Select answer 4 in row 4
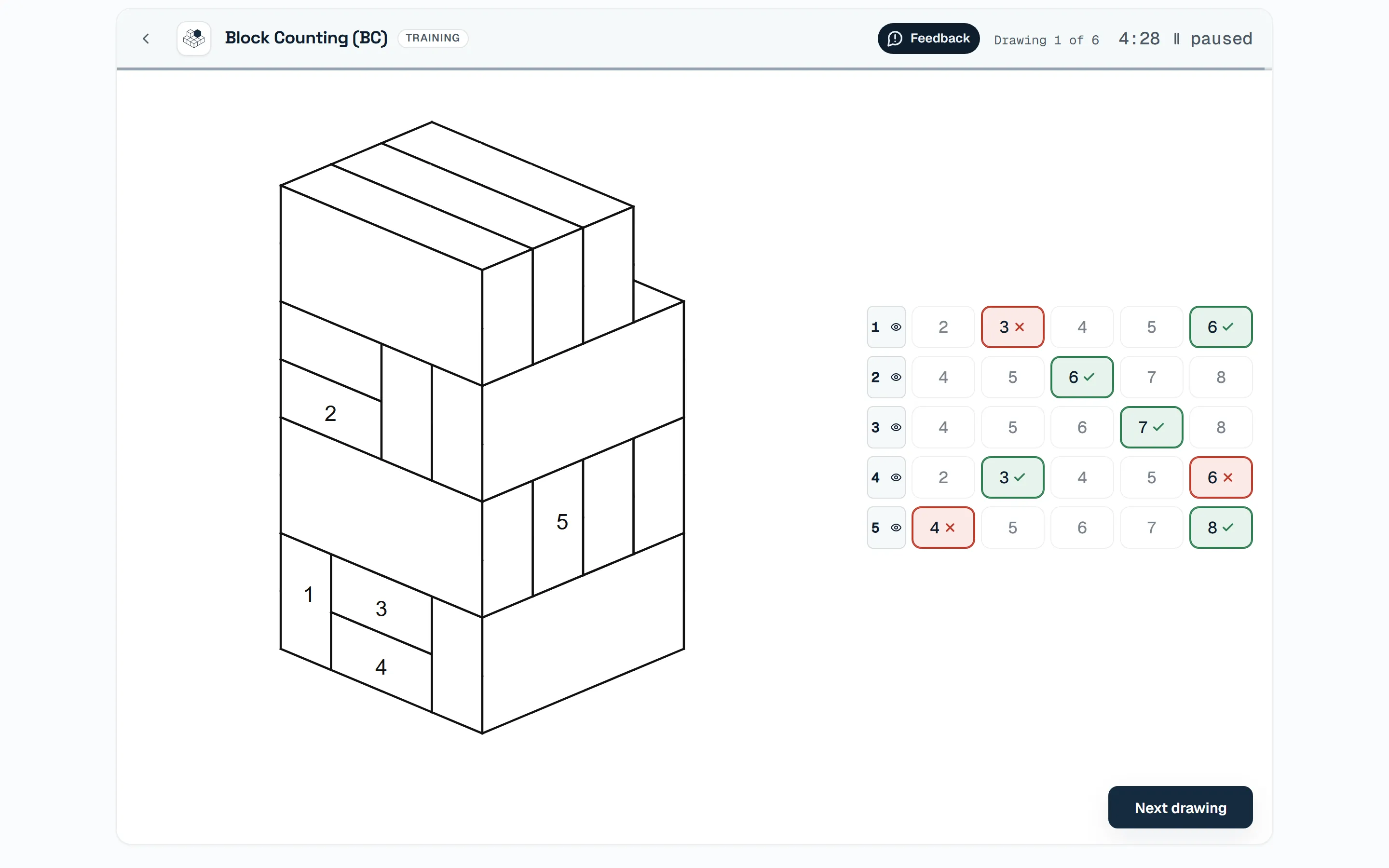The width and height of the screenshot is (1389, 868). 1082,477
